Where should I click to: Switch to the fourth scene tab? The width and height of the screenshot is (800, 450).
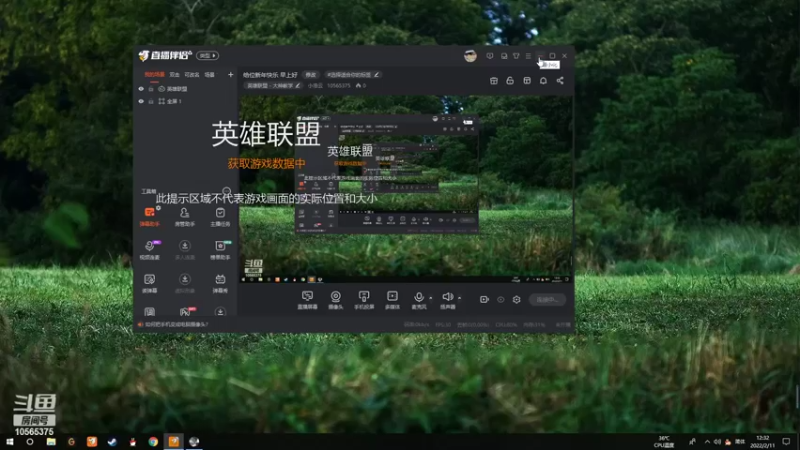210,74
